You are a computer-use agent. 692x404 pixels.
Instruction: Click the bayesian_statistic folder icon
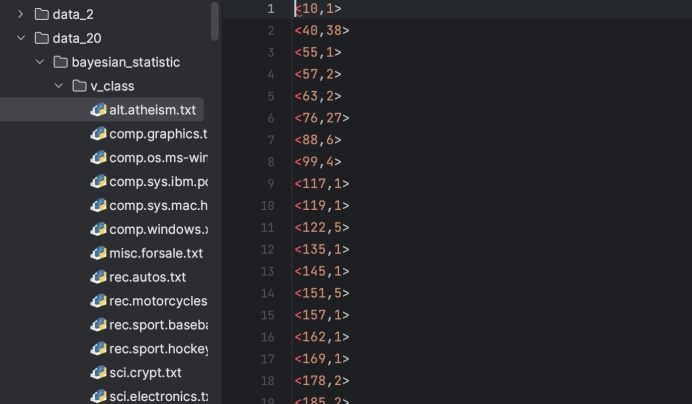[60, 62]
